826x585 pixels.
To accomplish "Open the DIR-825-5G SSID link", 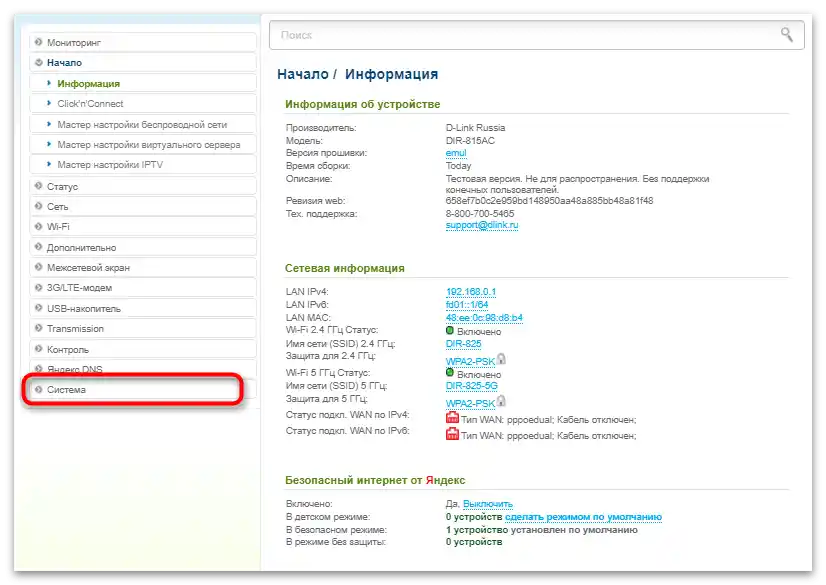I will (x=471, y=385).
